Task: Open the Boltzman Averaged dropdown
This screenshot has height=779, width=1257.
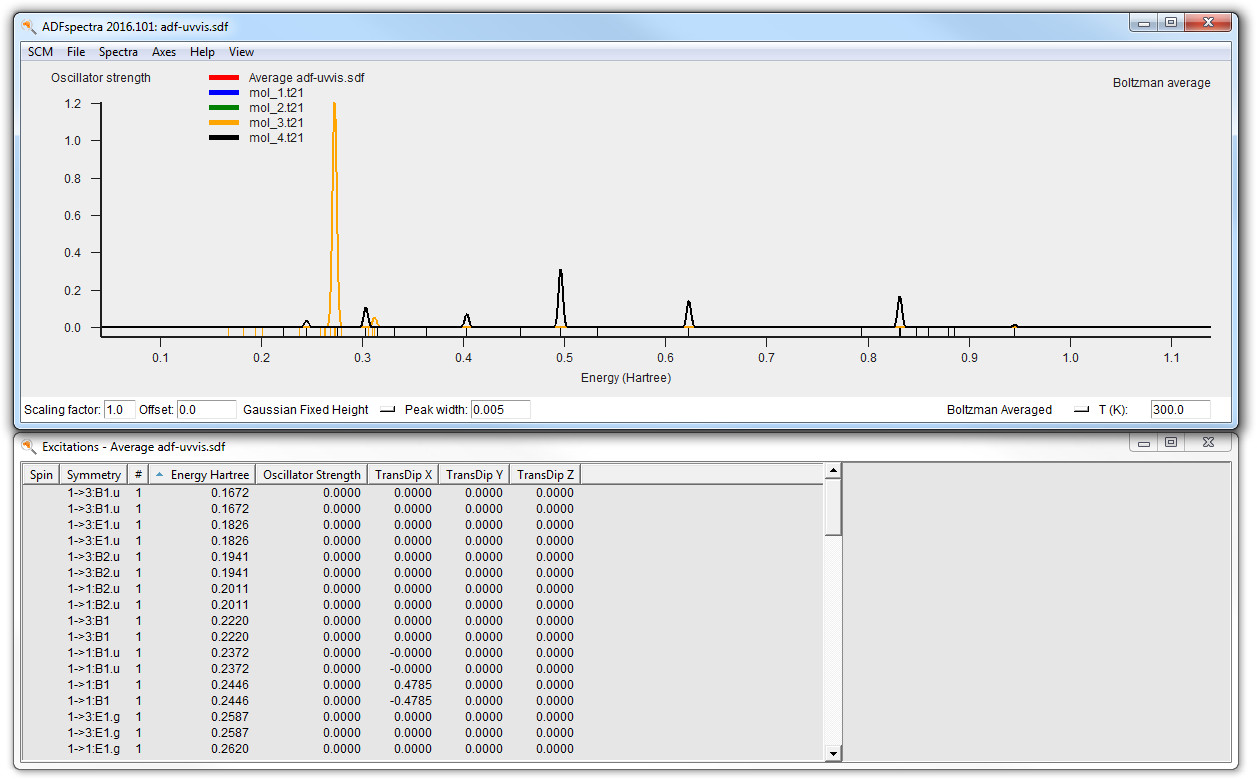Action: (1080, 410)
